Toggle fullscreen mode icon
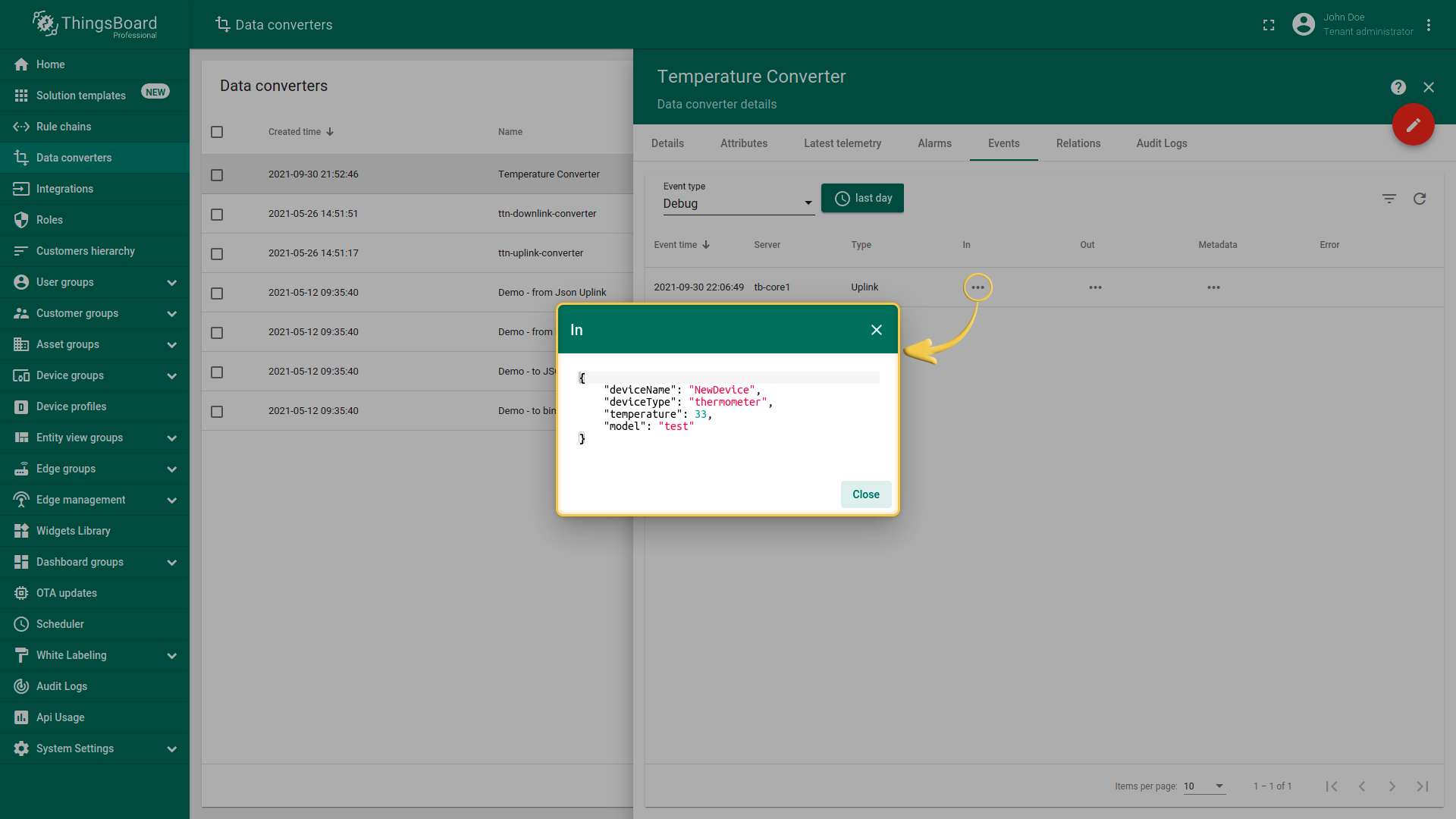The image size is (1456, 819). pyautogui.click(x=1269, y=25)
